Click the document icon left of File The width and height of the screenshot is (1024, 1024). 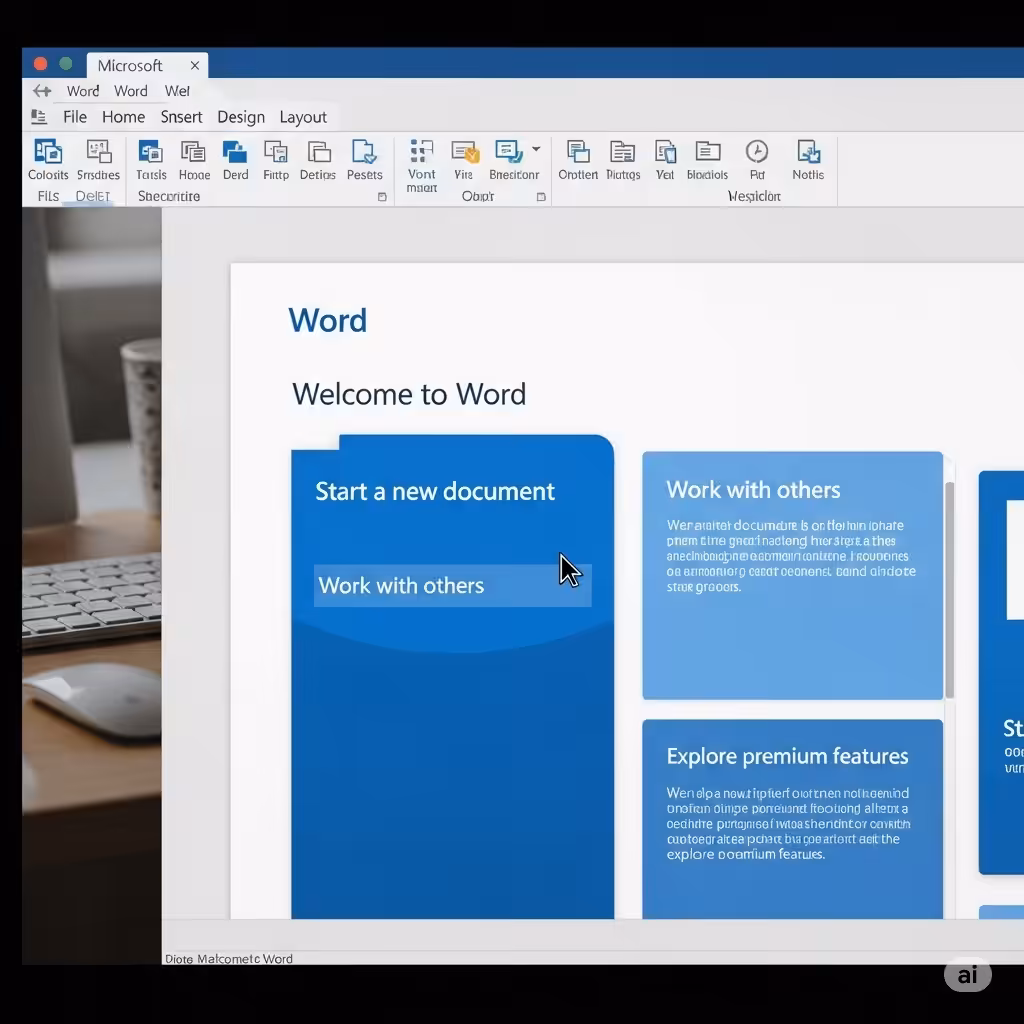(x=39, y=117)
